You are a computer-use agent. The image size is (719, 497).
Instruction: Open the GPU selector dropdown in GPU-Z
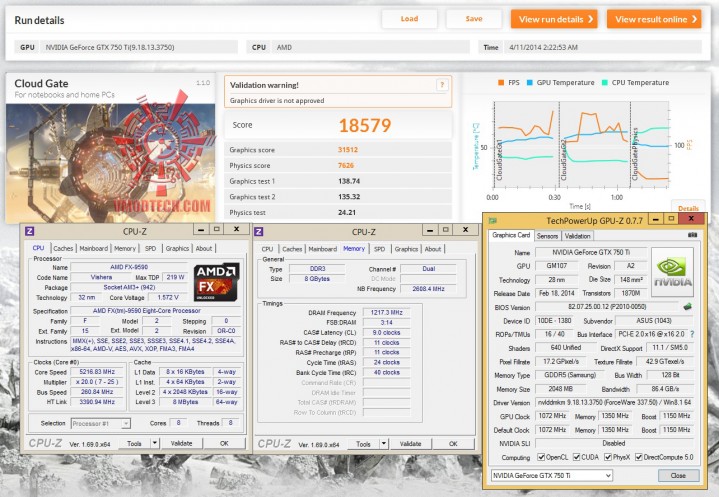point(552,475)
